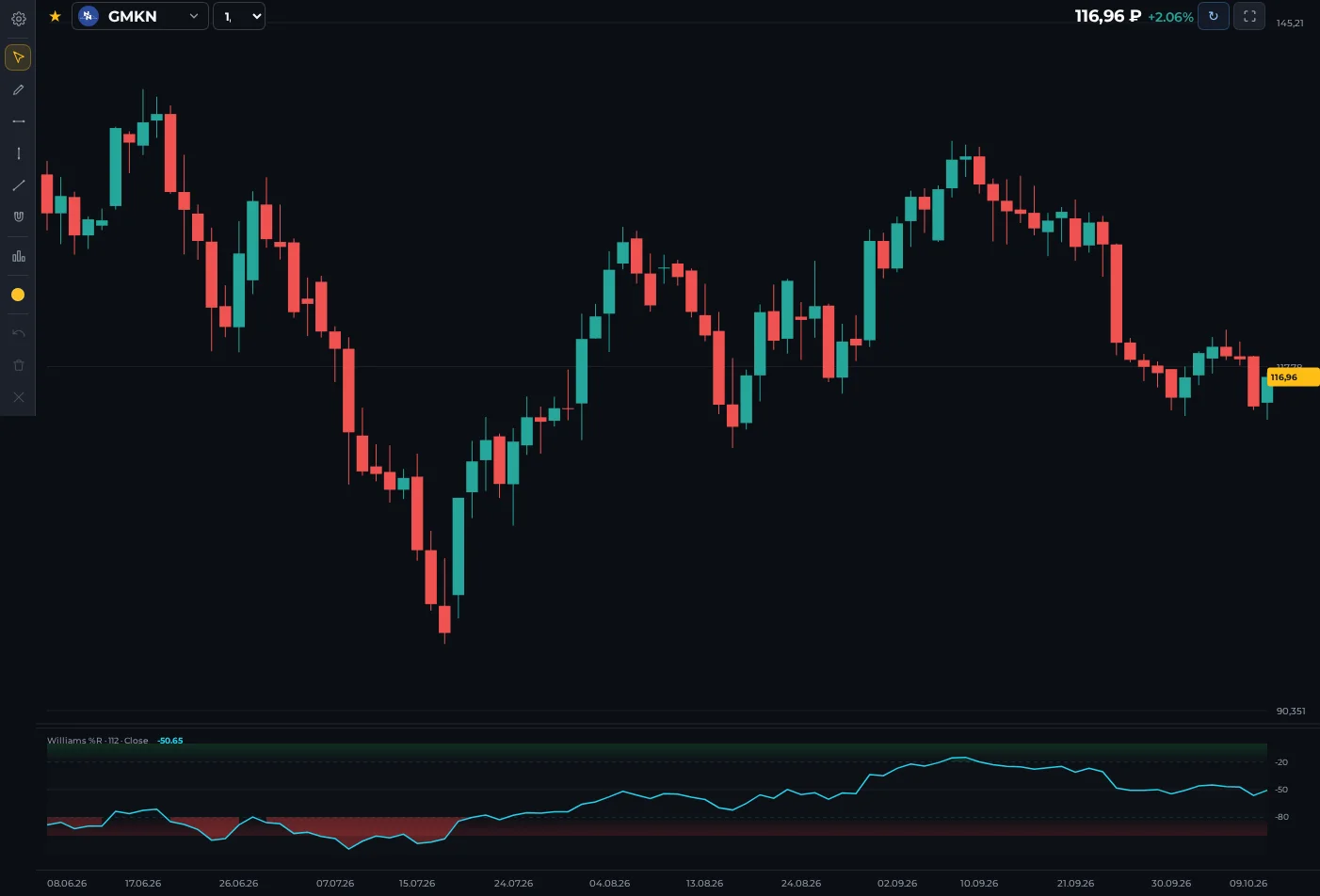Screen dimensions: 1320x896
Task: Close drawing toolbar with X icon
Action: pos(18,397)
